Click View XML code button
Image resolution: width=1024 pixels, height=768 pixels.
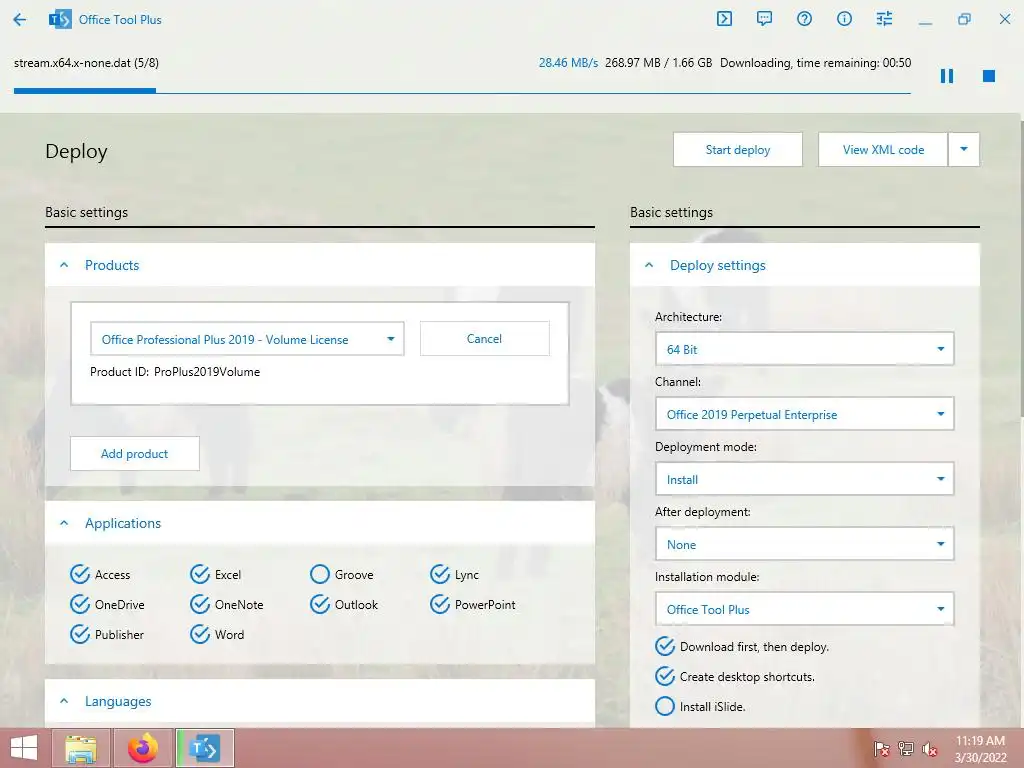click(883, 150)
